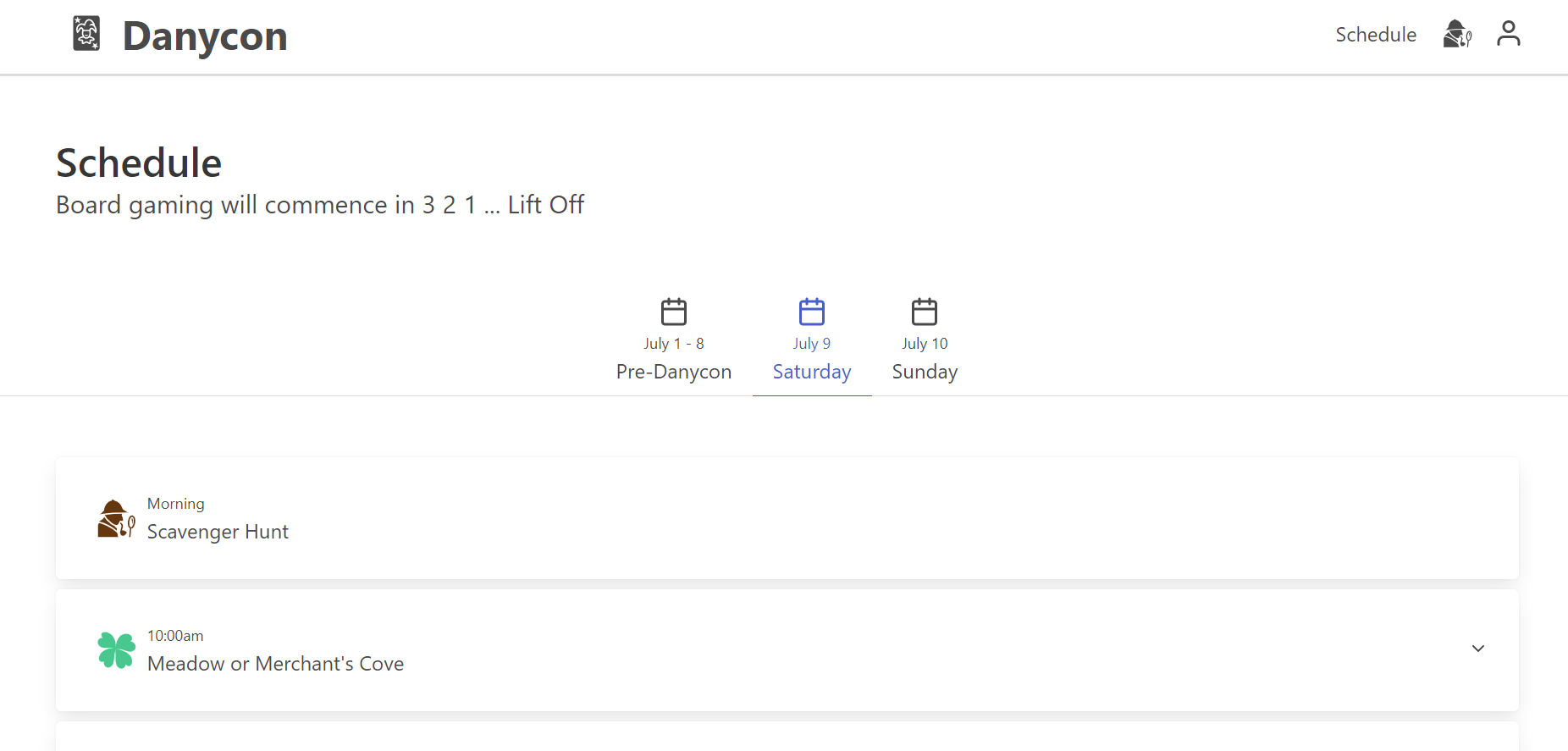Click the 10:00am time label

pyautogui.click(x=175, y=636)
